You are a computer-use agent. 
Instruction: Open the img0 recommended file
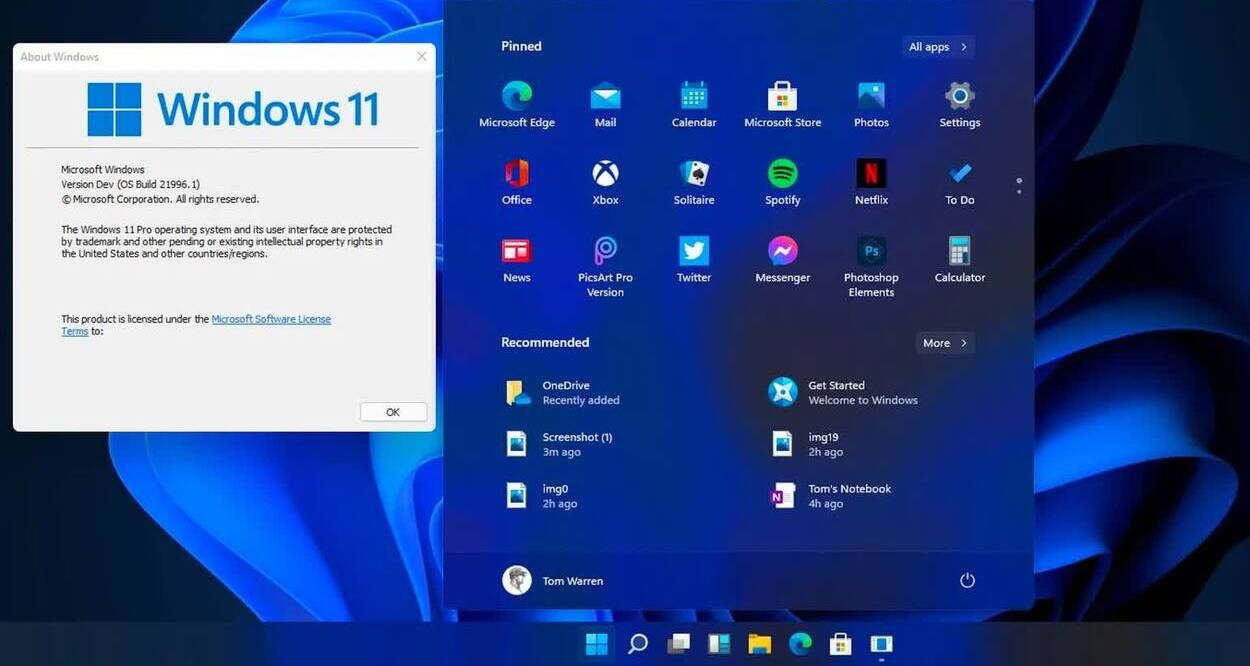tap(541, 496)
